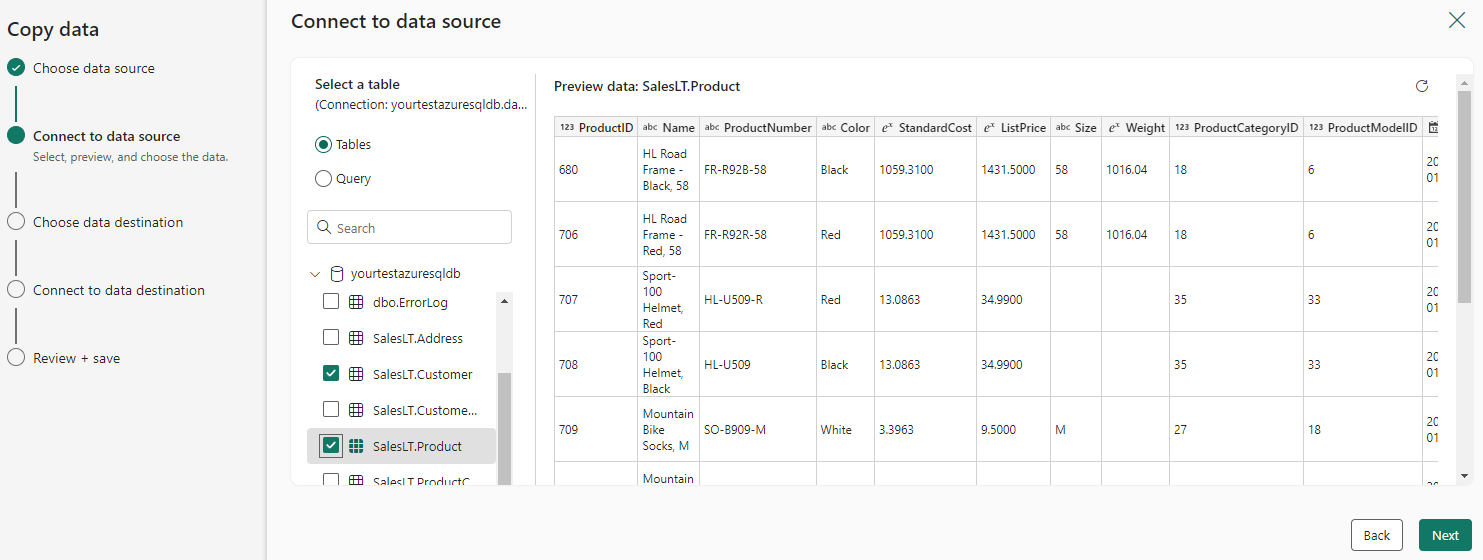Click the abc type icon of Color column
The image size is (1483, 560).
click(828, 128)
